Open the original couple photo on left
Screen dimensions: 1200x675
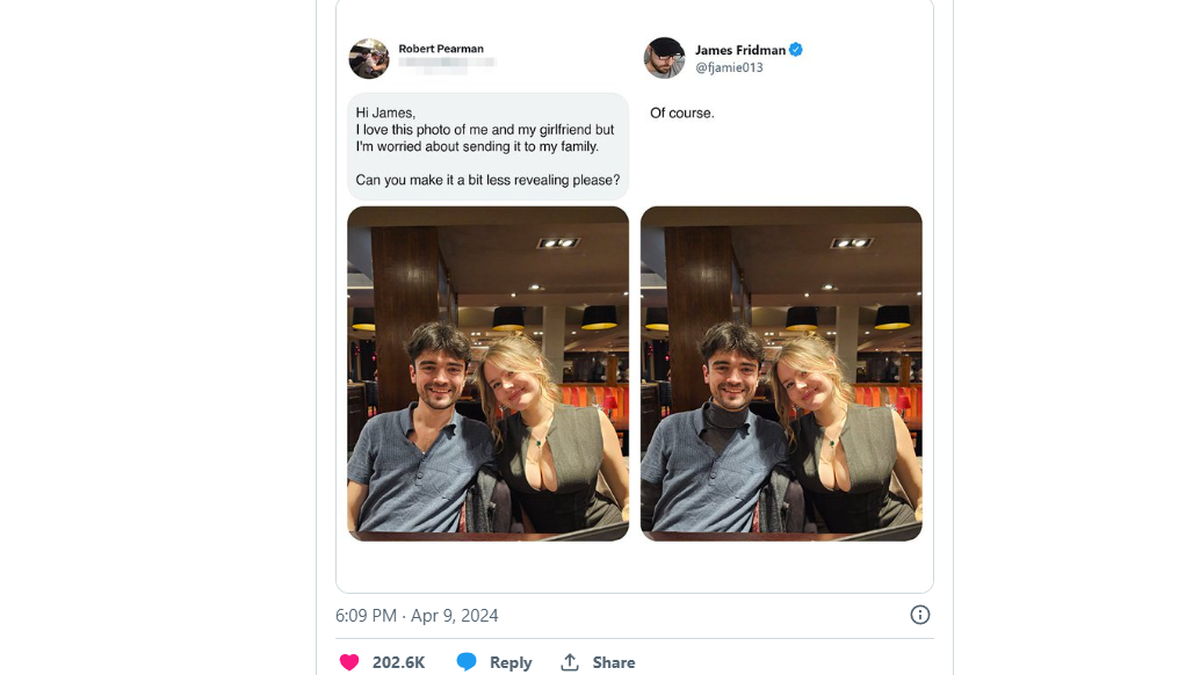click(488, 373)
